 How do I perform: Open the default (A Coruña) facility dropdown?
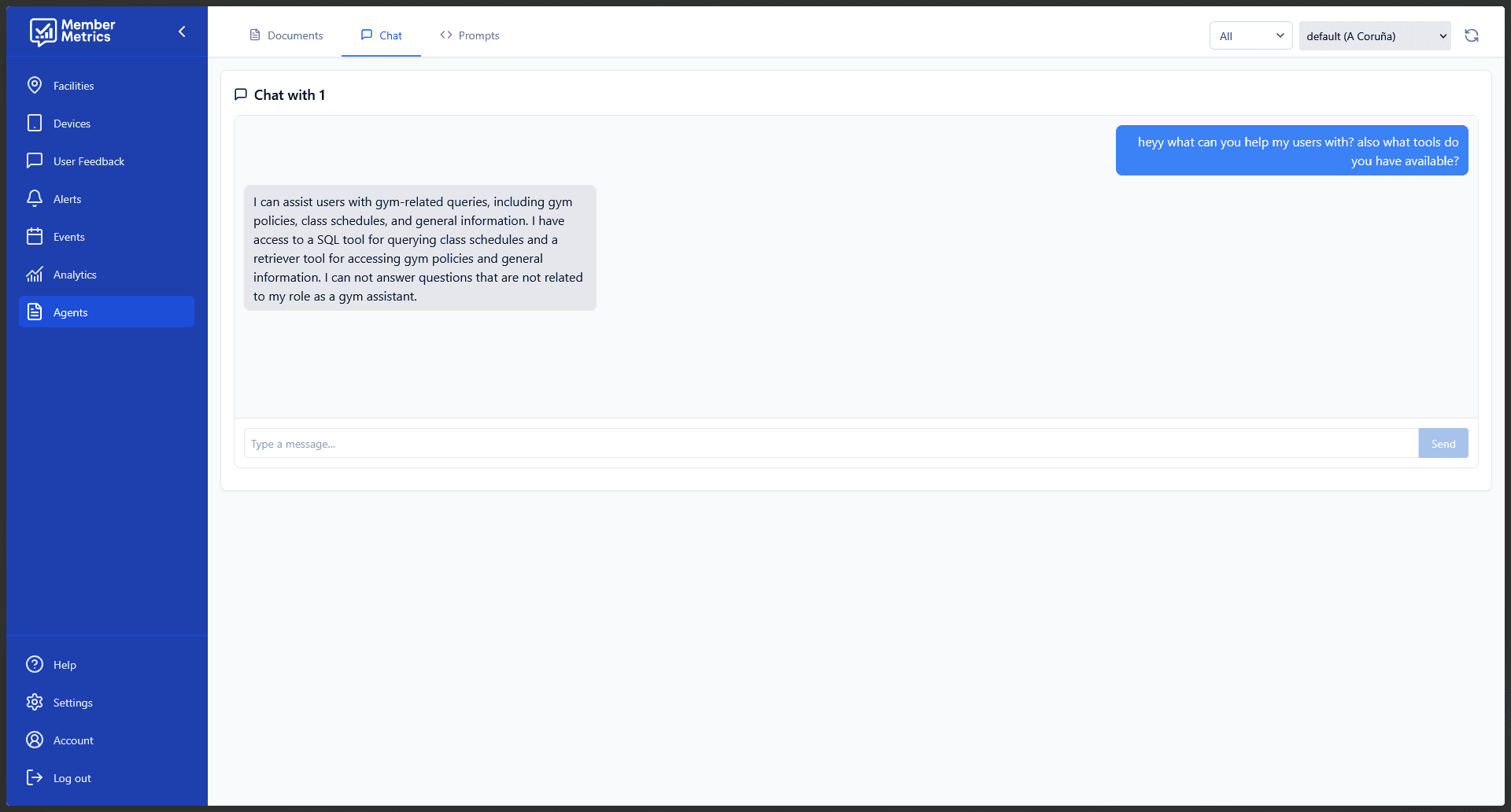1374,35
